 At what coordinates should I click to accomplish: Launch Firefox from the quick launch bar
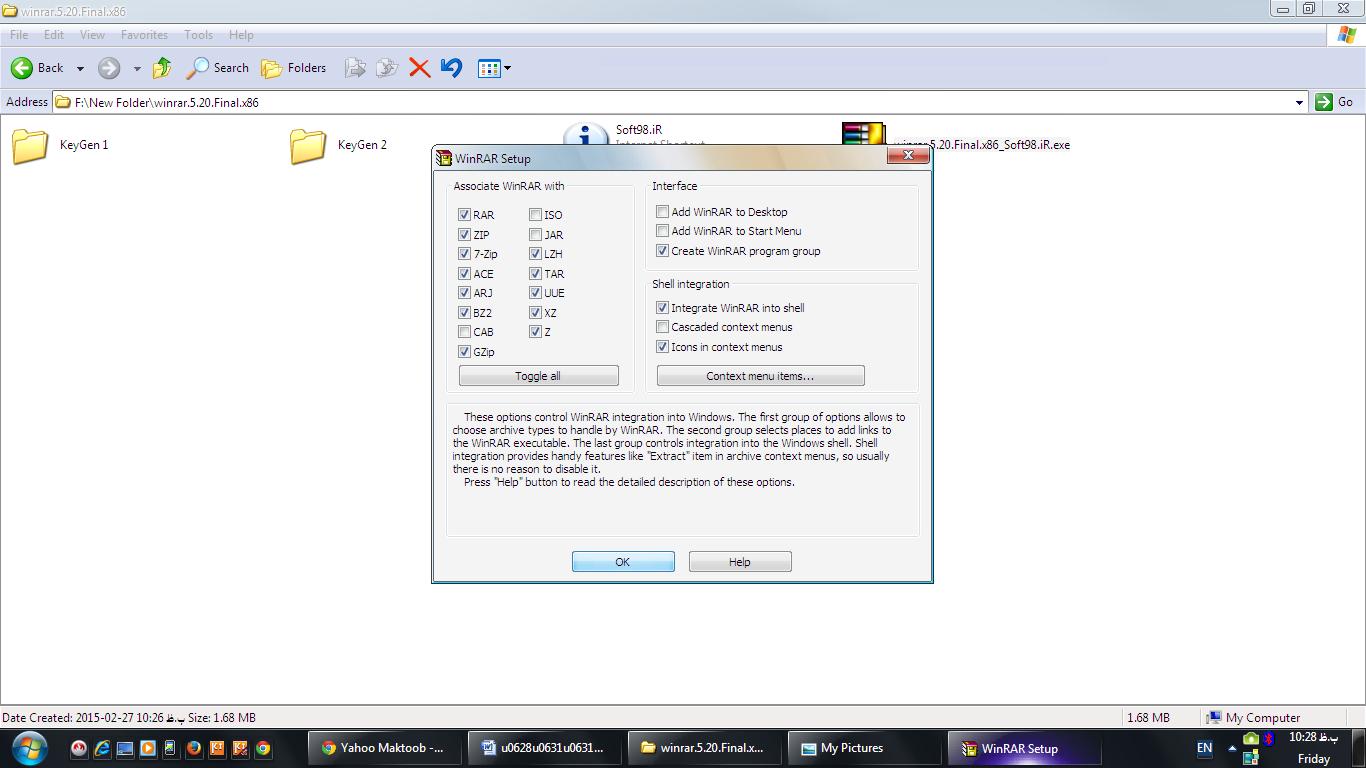pos(194,748)
